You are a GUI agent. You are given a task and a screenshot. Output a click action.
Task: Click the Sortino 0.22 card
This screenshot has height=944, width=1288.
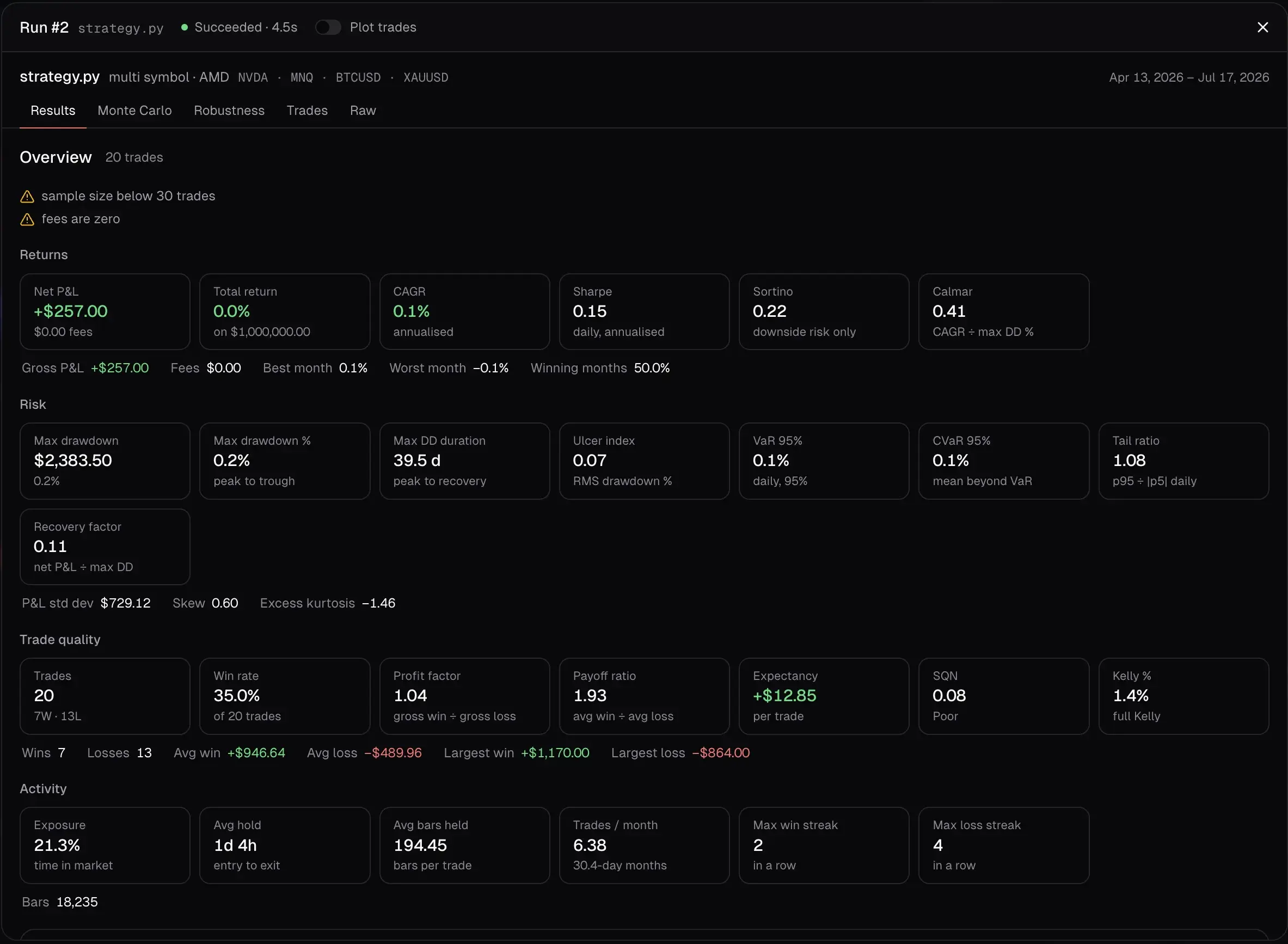pyautogui.click(x=824, y=311)
